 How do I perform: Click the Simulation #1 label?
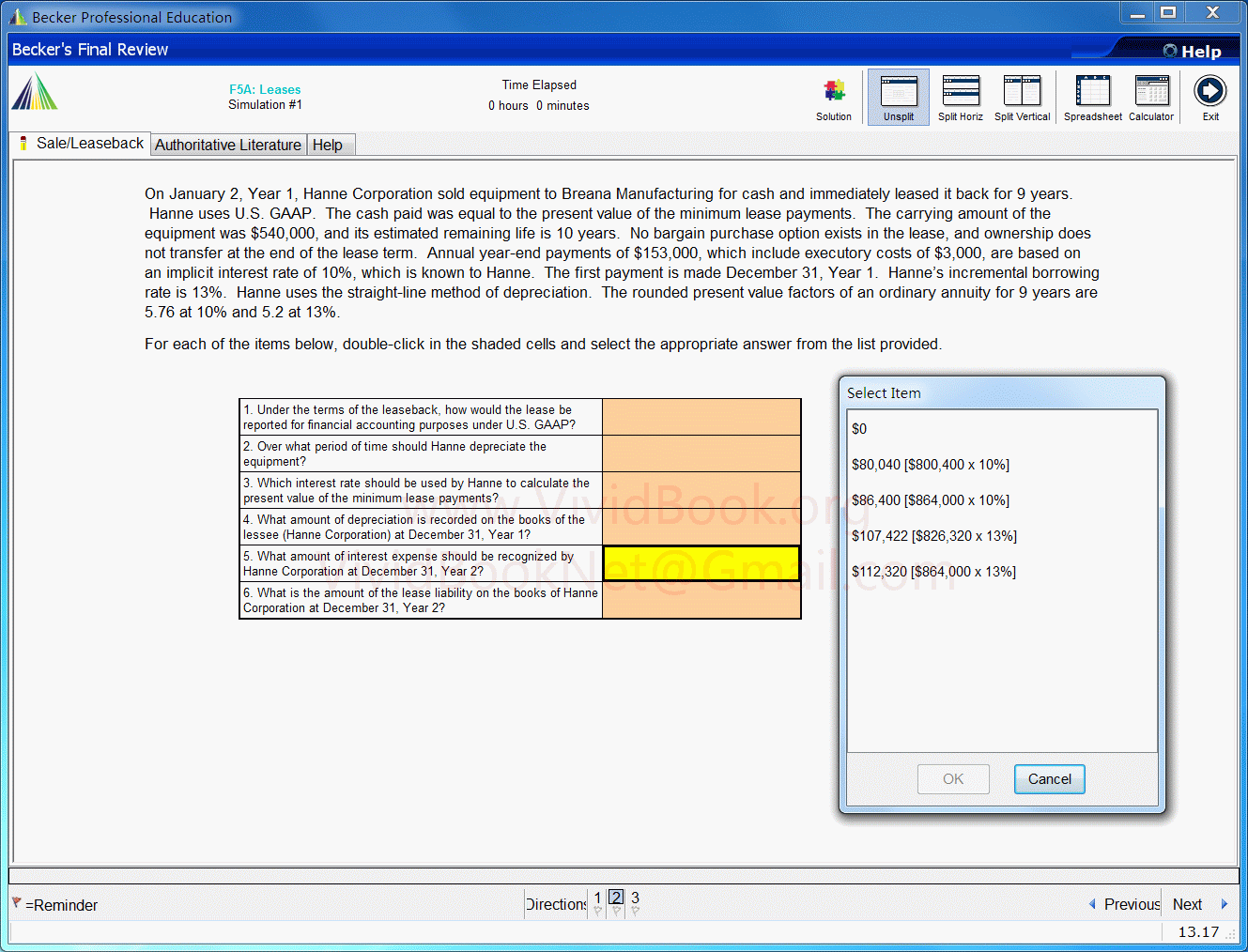click(x=265, y=104)
